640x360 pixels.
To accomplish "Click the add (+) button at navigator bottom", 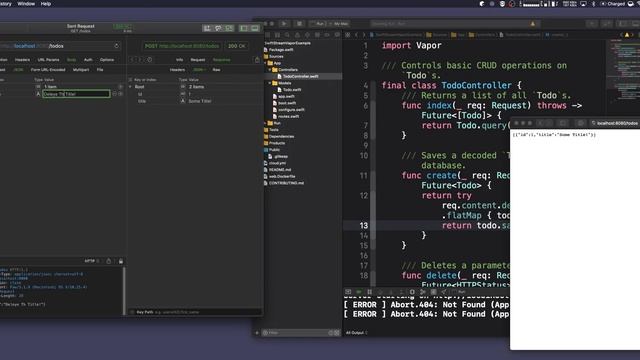I will point(257,333).
